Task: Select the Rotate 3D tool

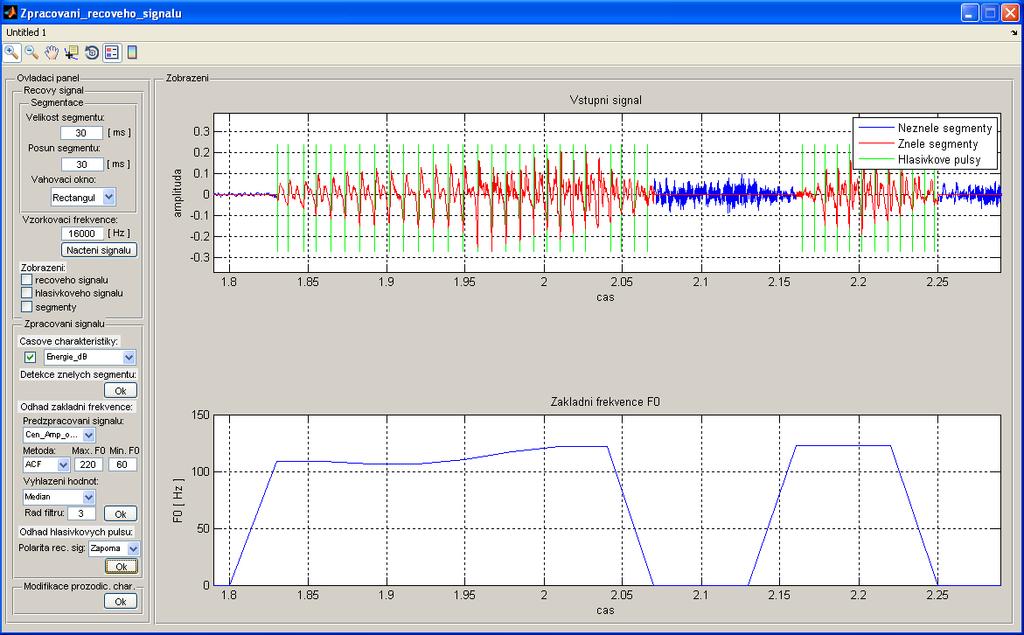Action: pos(92,53)
